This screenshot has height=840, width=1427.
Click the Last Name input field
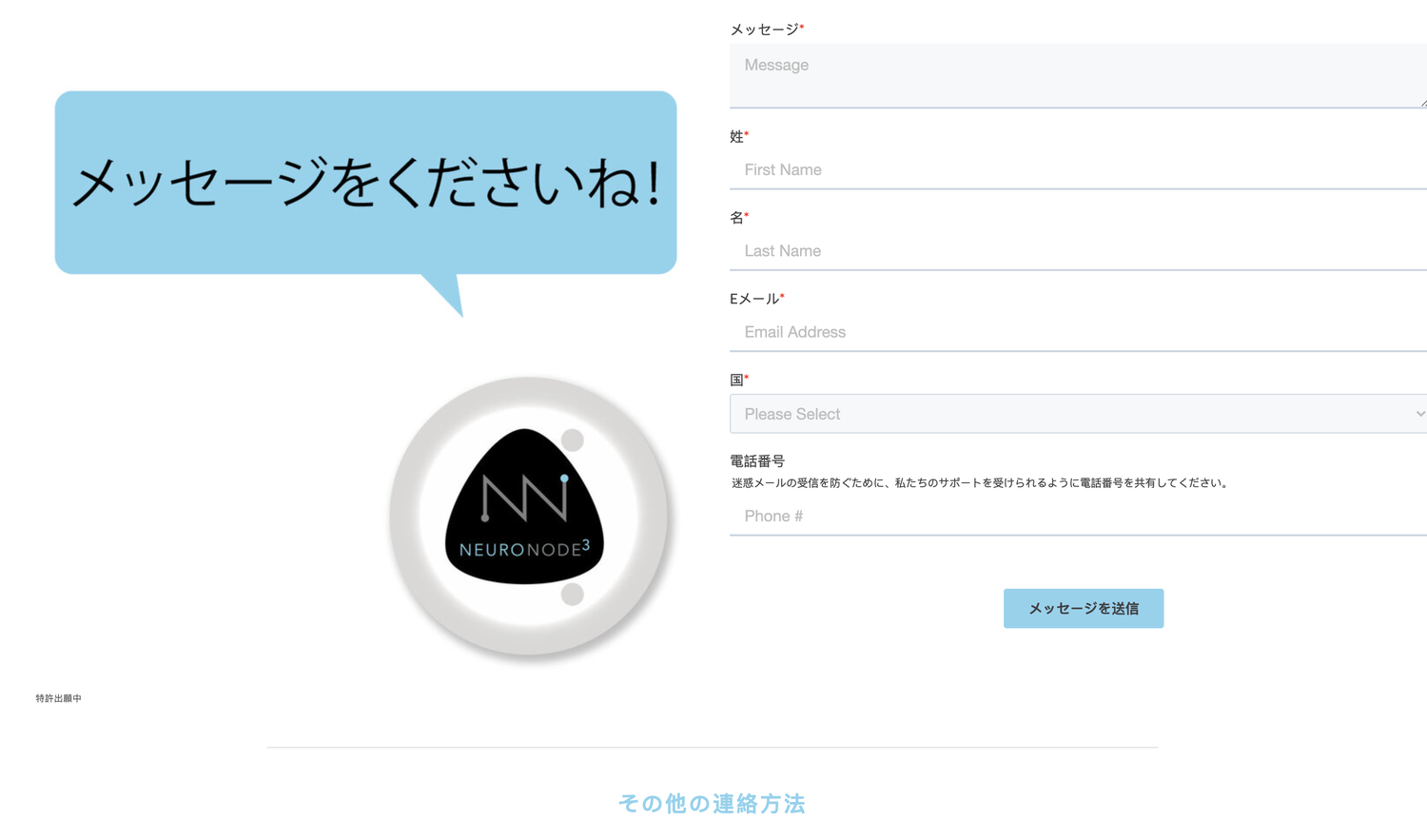(1078, 251)
